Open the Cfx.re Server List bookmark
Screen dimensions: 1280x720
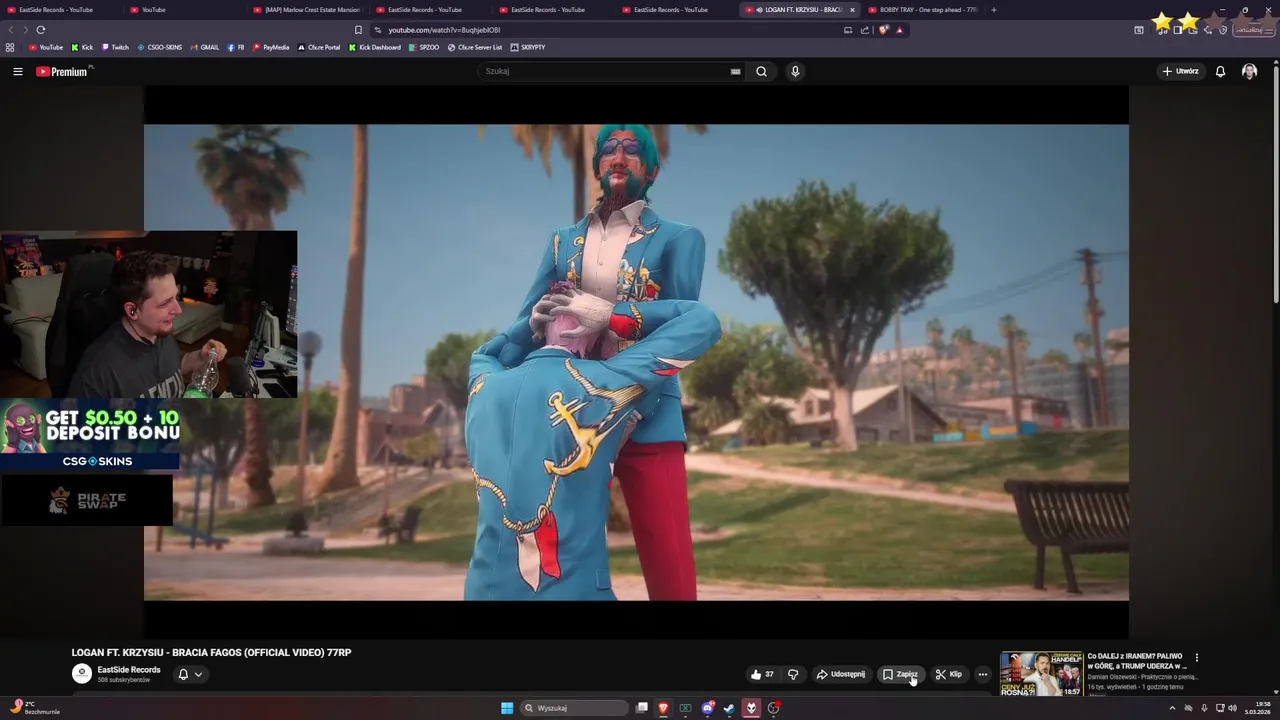pyautogui.click(x=475, y=47)
